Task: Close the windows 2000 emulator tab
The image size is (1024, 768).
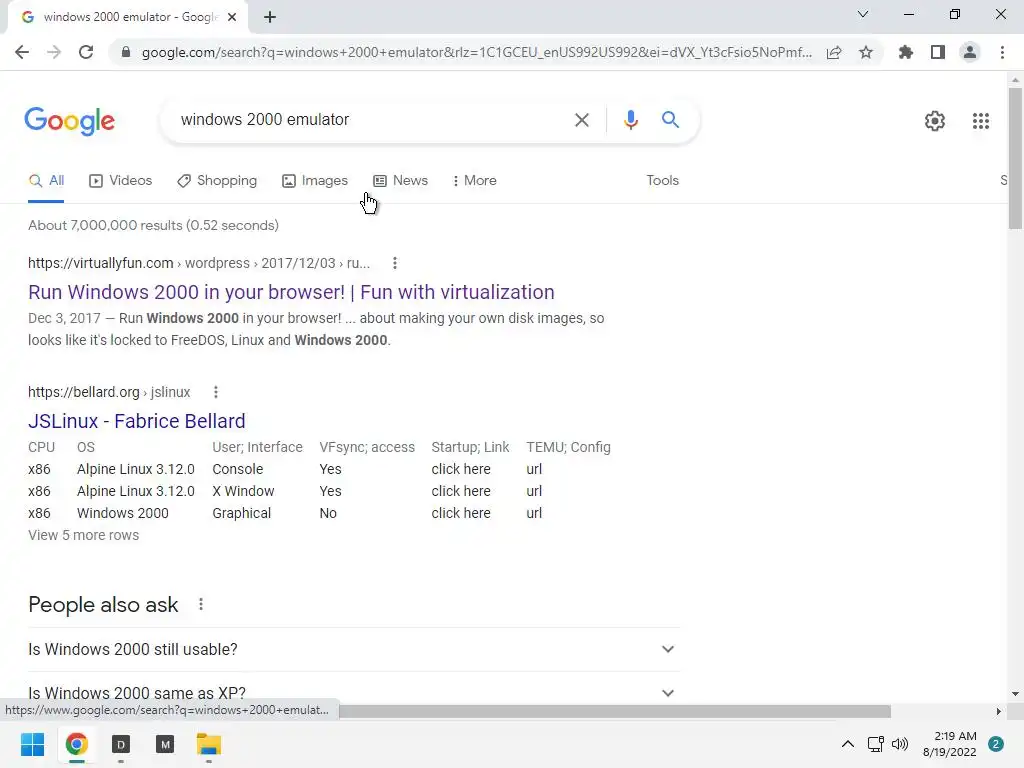Action: (x=232, y=17)
